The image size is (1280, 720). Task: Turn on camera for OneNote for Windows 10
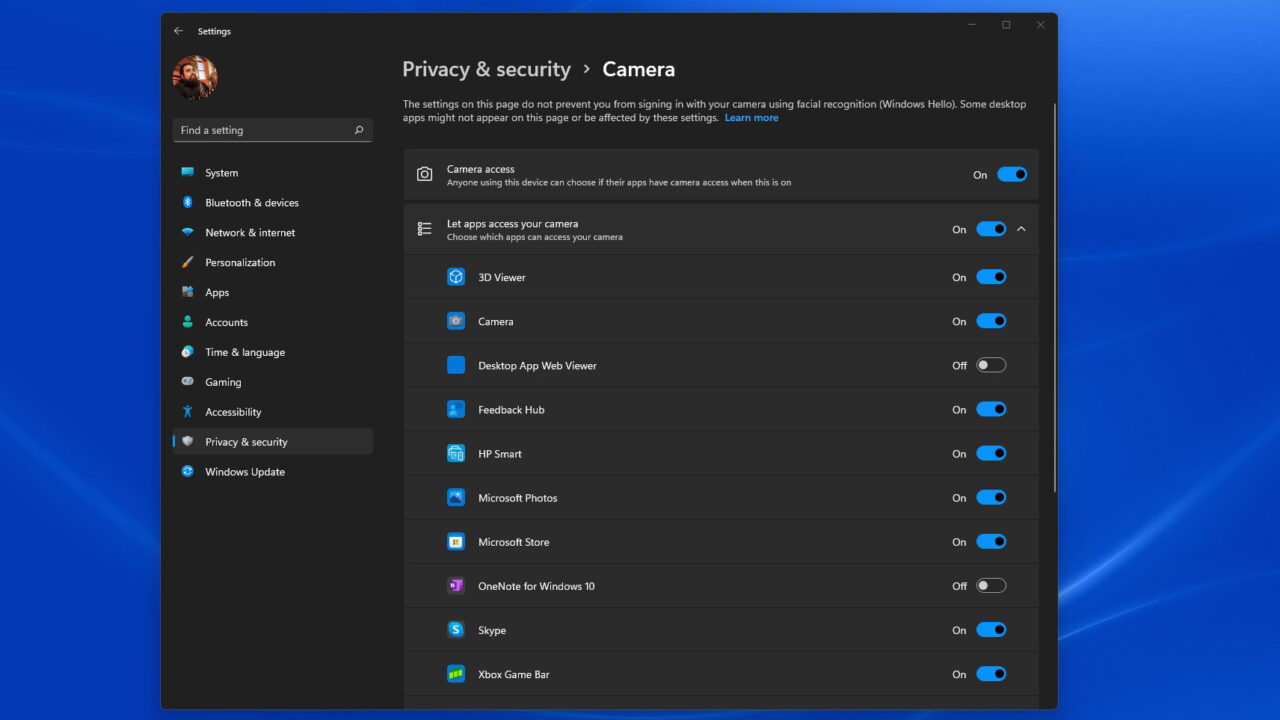(991, 585)
